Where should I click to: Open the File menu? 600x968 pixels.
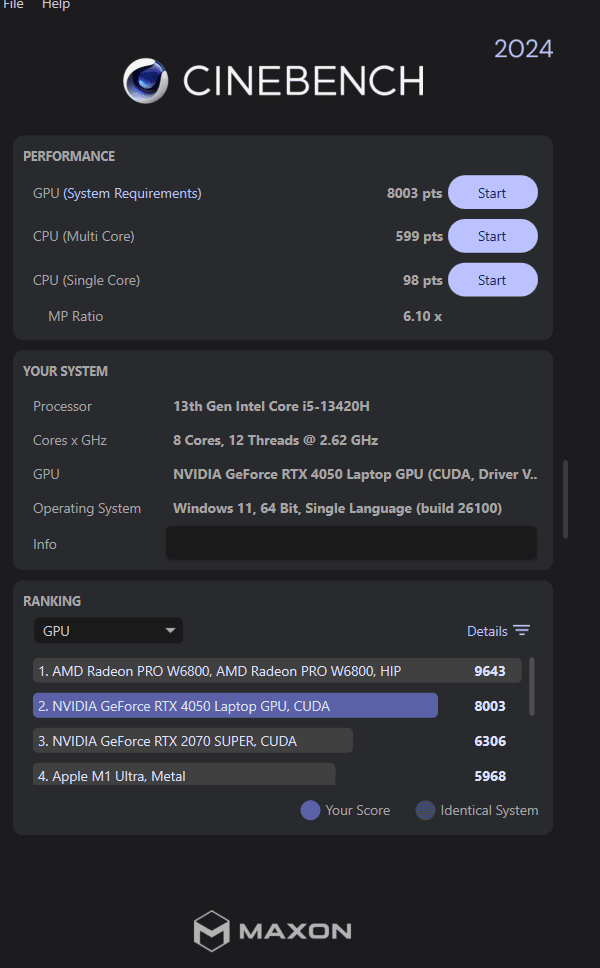pos(13,4)
